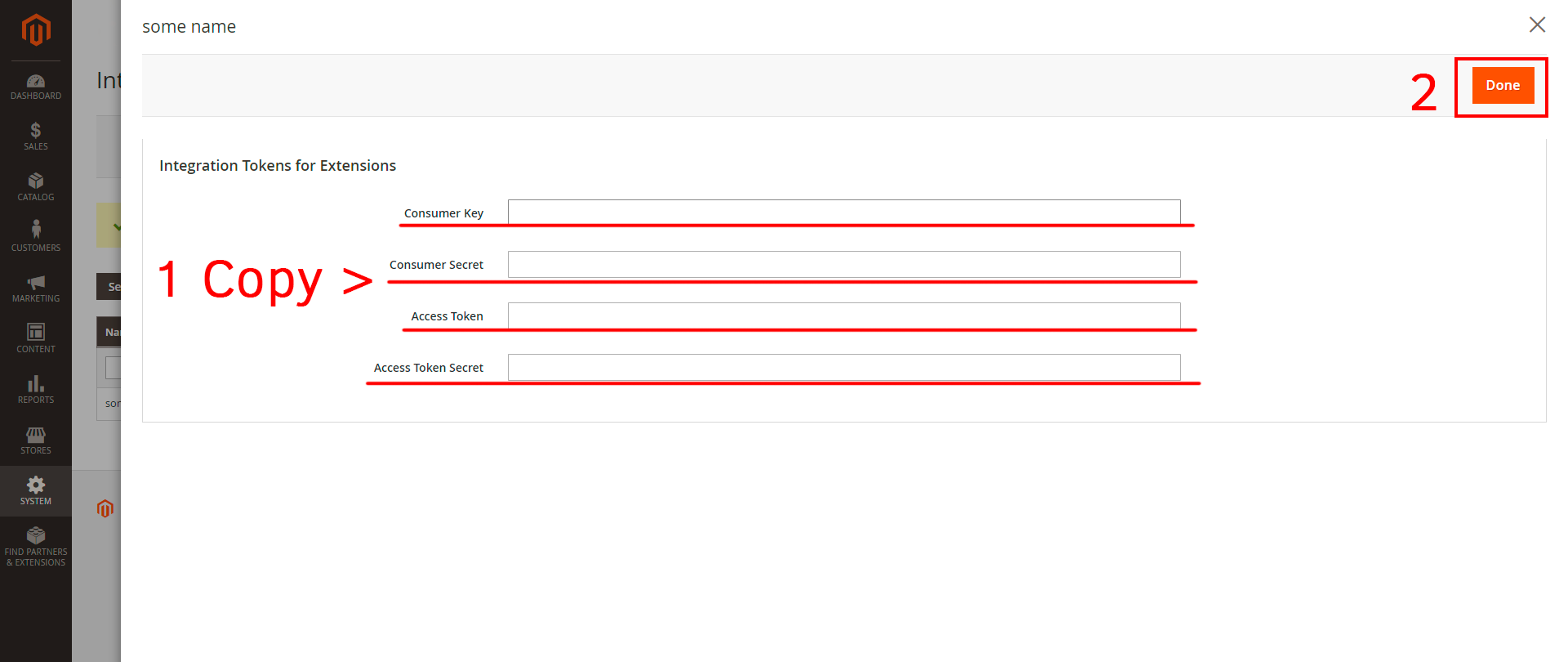1568x662 pixels.
Task: Select the System gear icon menu
Action: (36, 491)
